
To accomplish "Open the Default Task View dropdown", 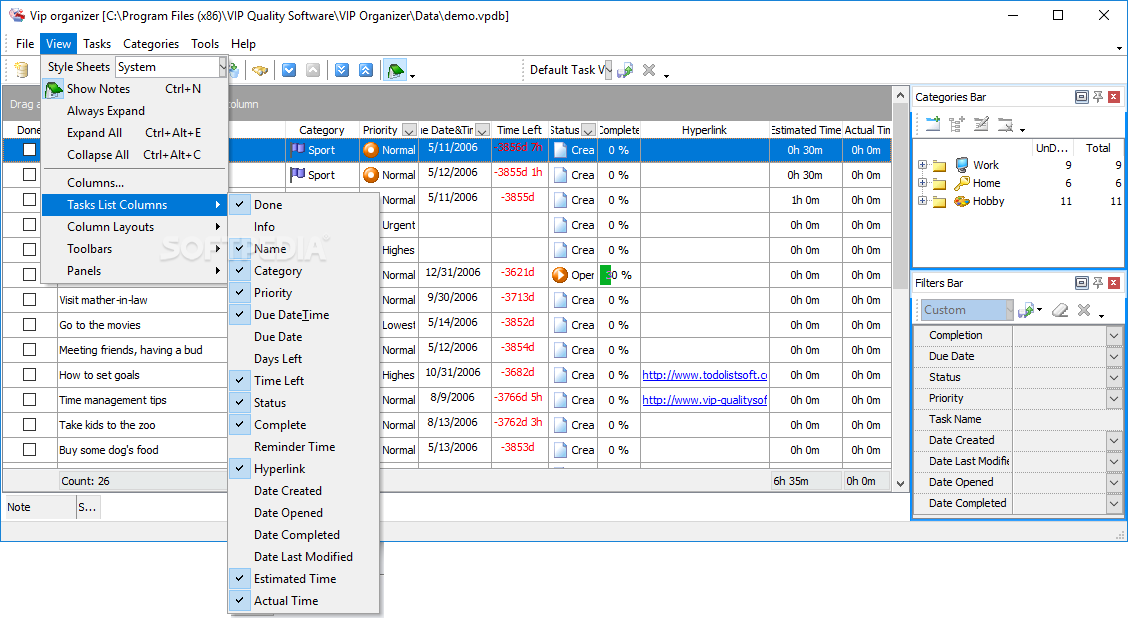I will click(608, 70).
